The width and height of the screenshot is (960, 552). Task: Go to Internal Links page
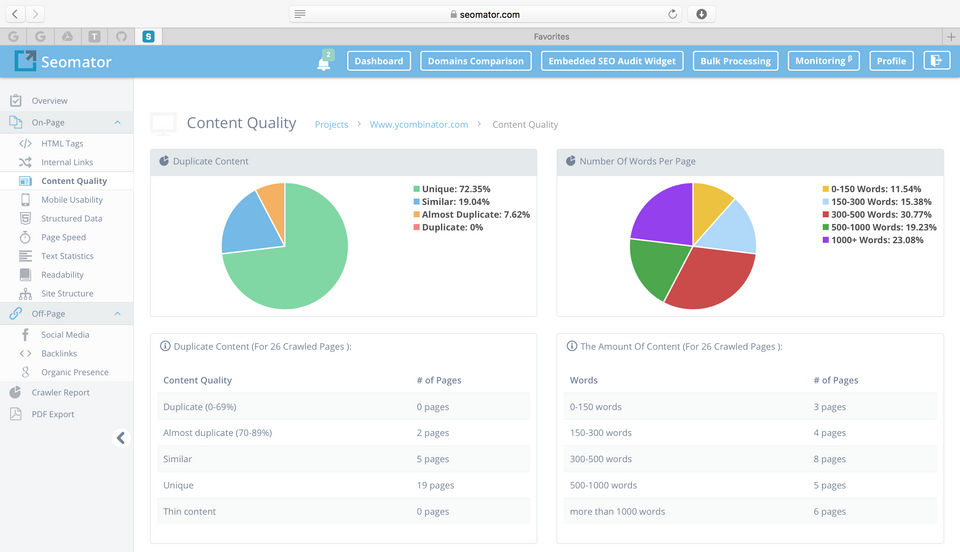tap(67, 162)
